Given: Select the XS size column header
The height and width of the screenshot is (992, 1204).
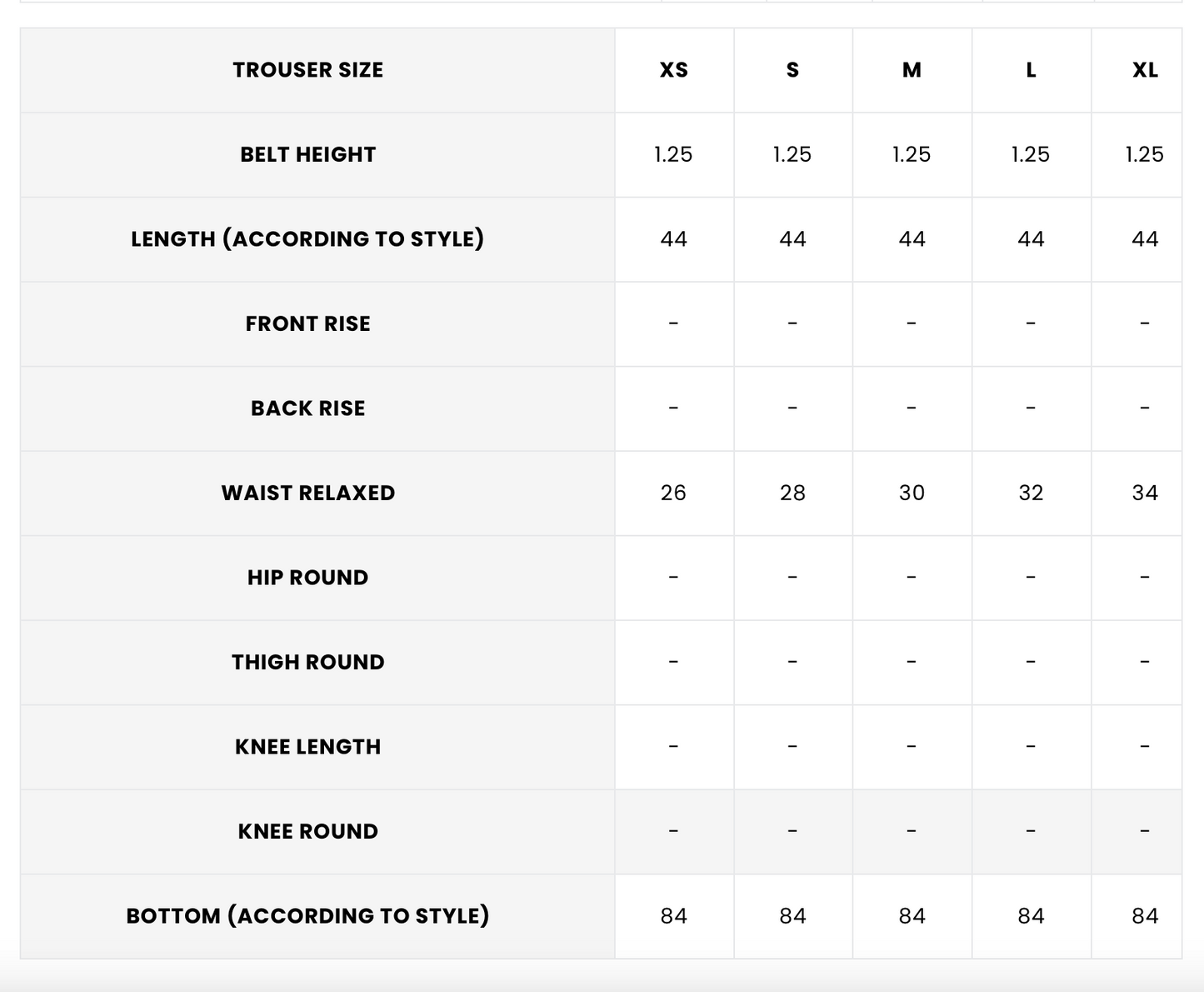Looking at the screenshot, I should click(673, 70).
